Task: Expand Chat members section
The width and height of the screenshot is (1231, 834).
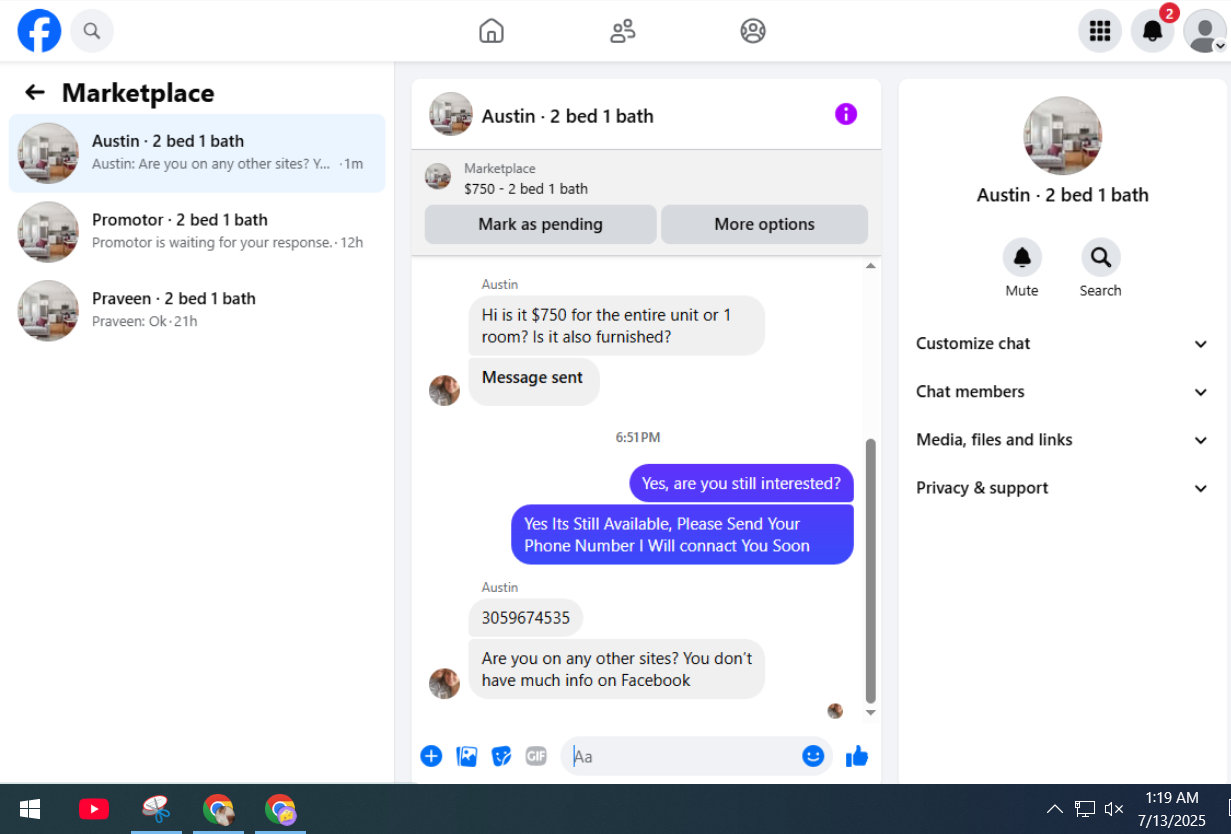Action: (1063, 392)
